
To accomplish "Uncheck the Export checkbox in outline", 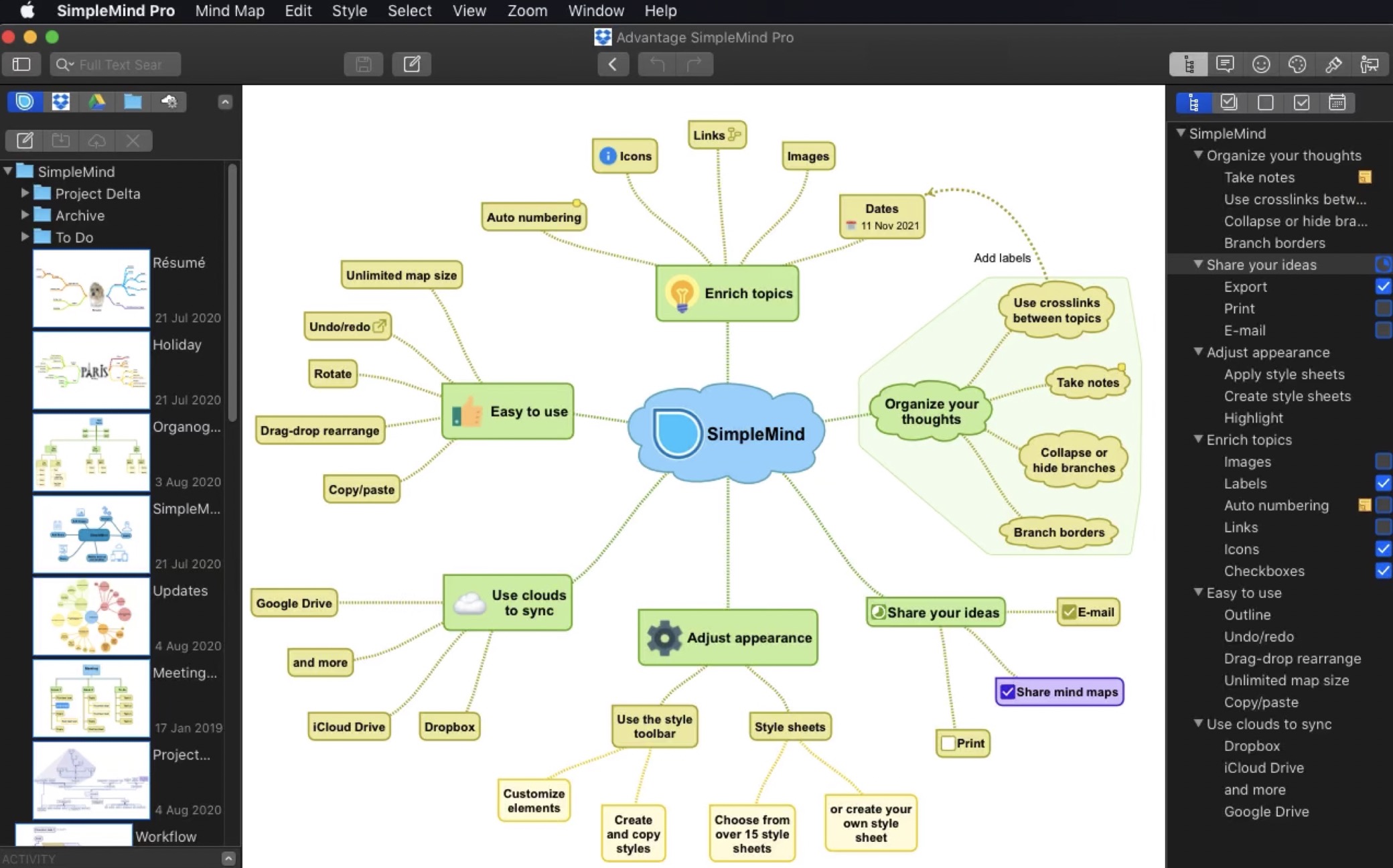I will pos(1382,287).
